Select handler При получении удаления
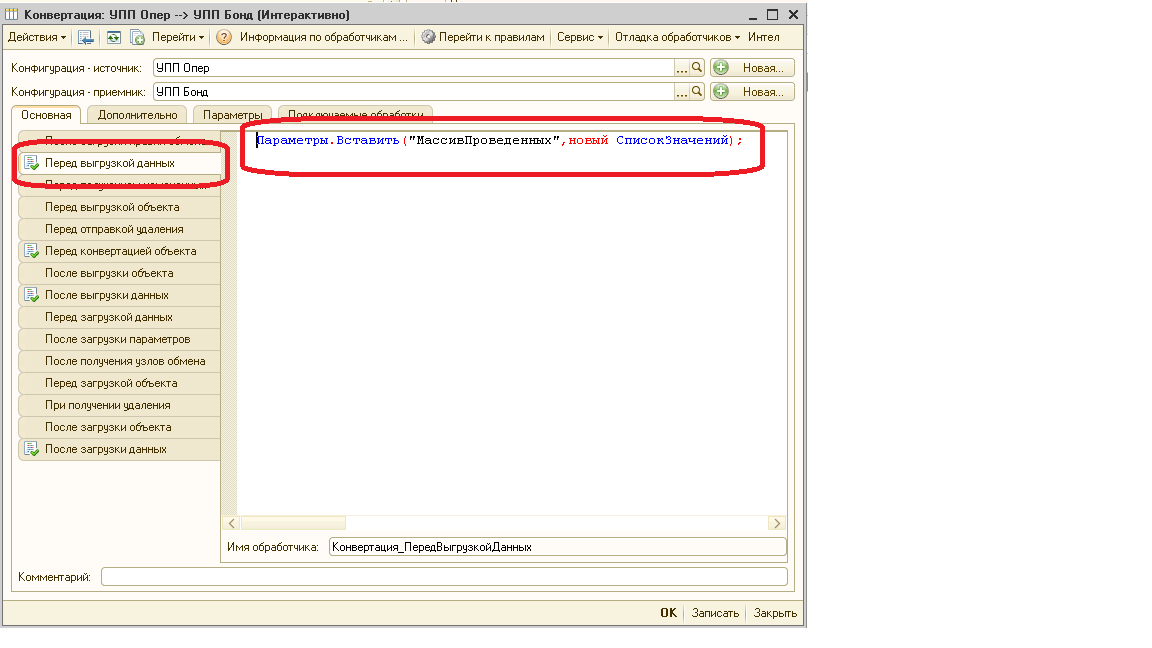The image size is (1152, 648). (120, 406)
